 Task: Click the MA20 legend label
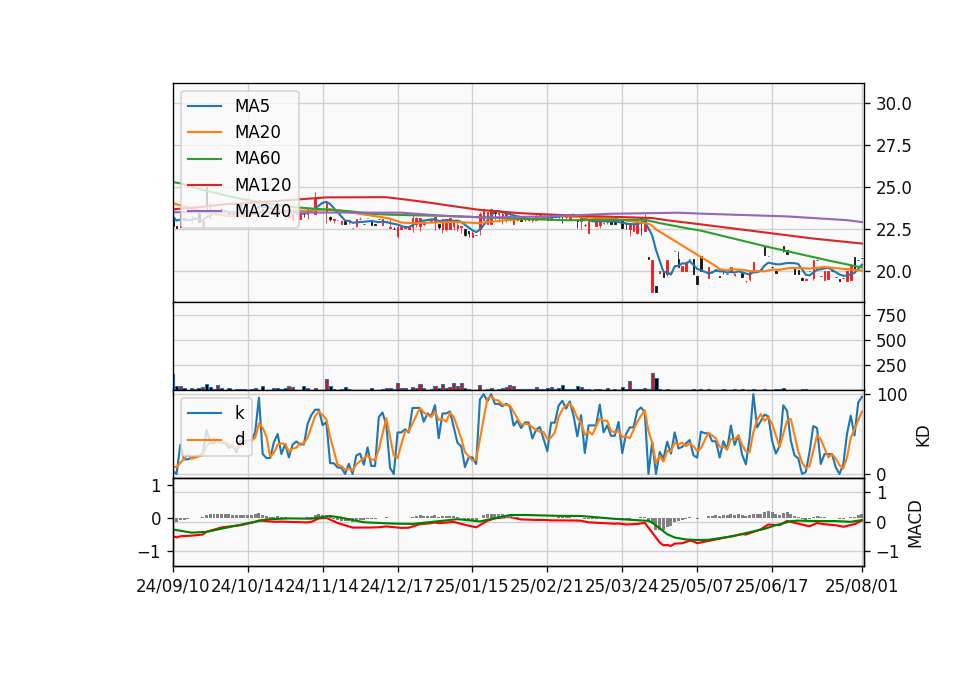(x=257, y=132)
